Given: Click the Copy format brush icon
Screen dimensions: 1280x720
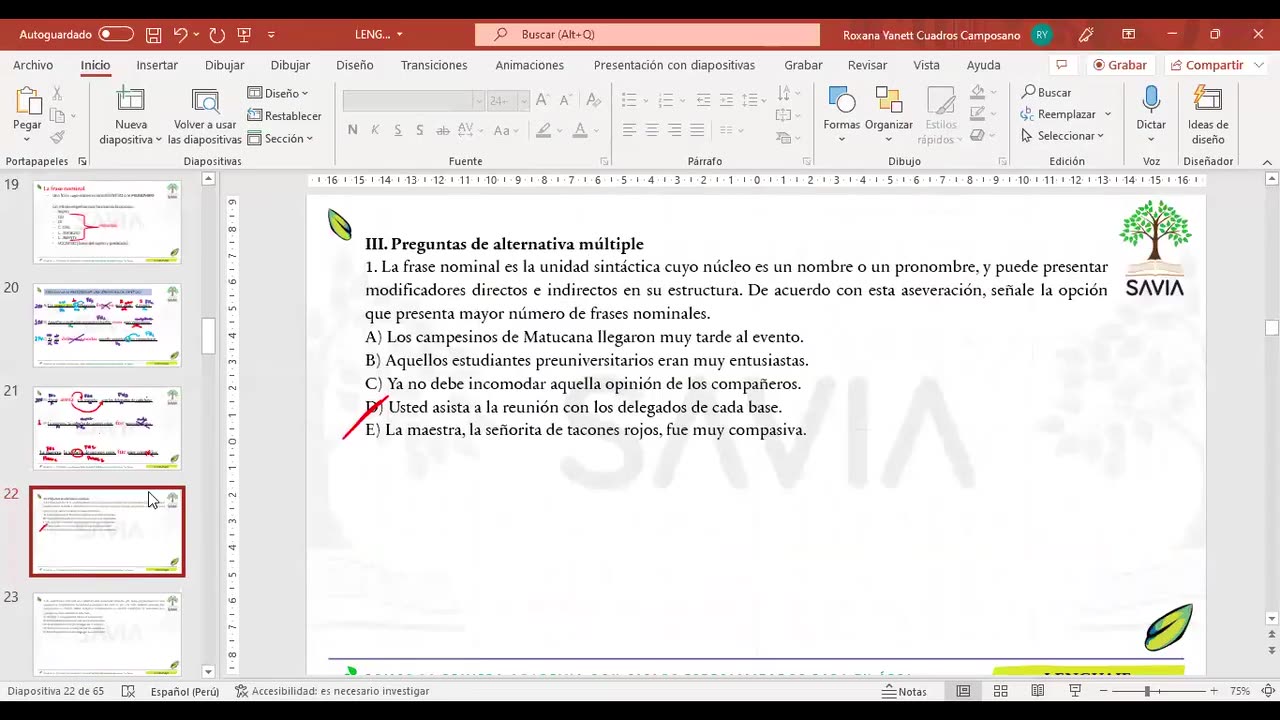Looking at the screenshot, I should coord(57,137).
